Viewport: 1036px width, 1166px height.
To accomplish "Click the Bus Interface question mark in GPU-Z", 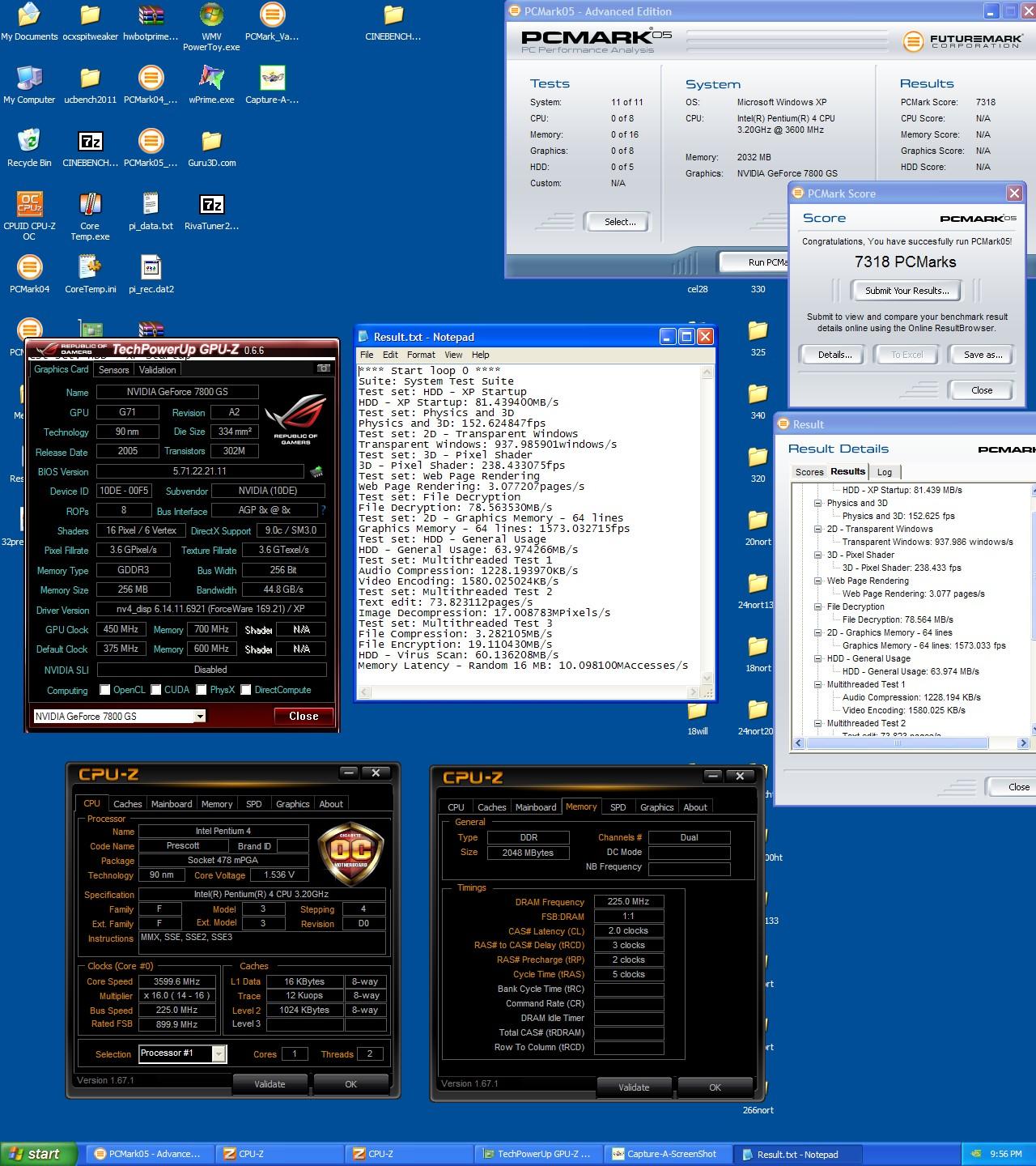I will (x=323, y=511).
